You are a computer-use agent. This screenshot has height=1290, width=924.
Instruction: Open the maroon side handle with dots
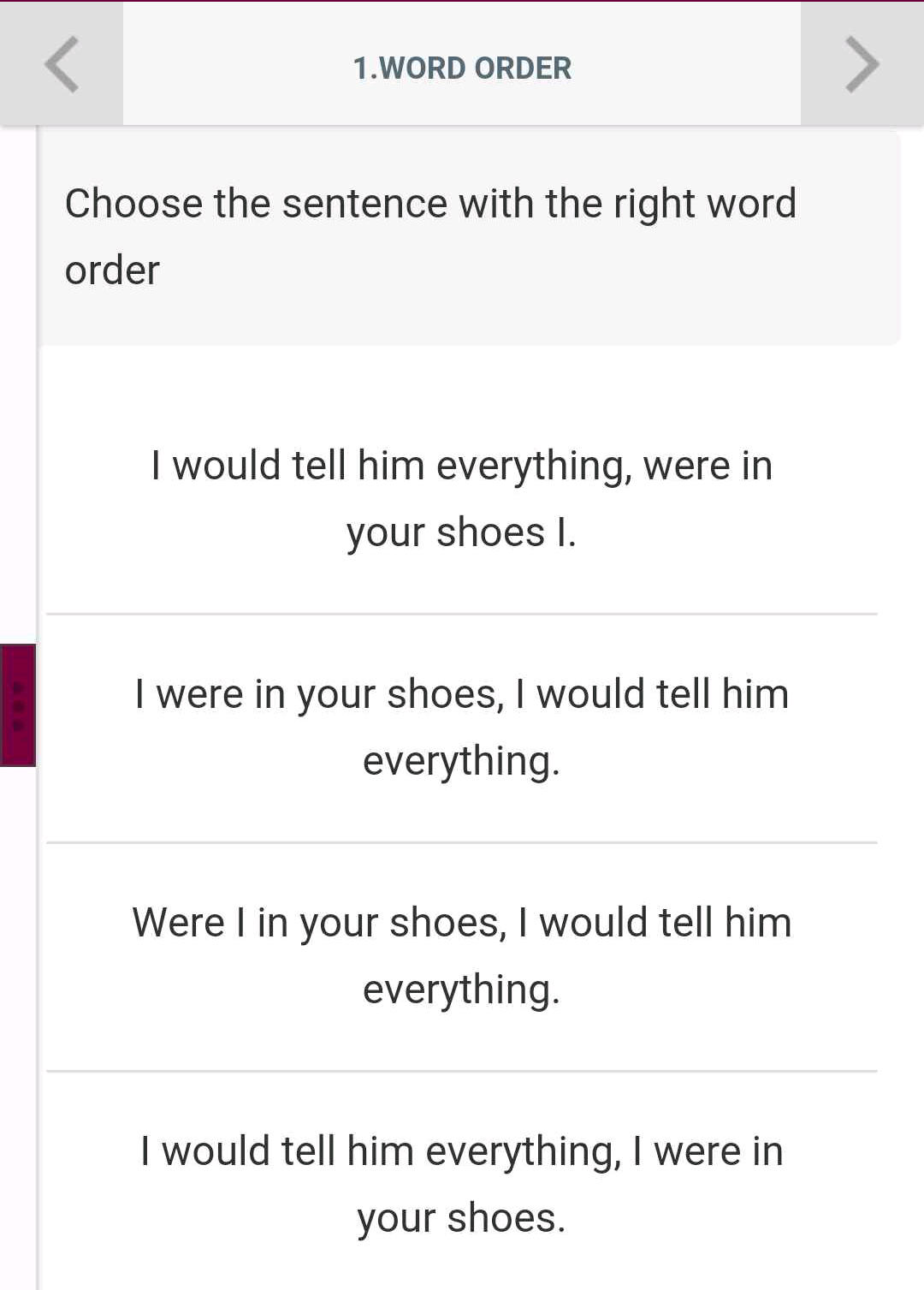point(17,704)
